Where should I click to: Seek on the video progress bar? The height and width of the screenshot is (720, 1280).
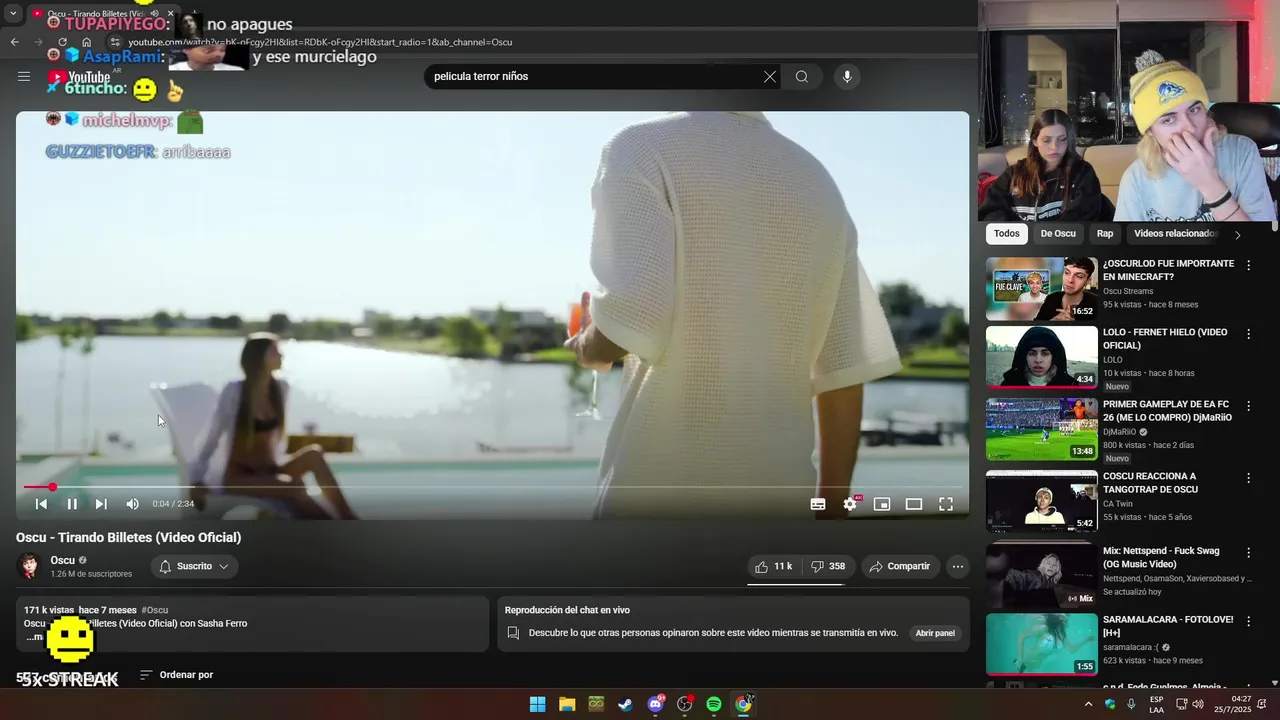click(x=495, y=487)
